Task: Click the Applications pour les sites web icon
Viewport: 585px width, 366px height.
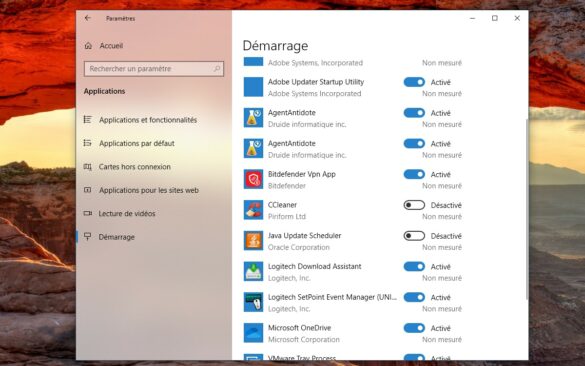Action: pyautogui.click(x=88, y=190)
